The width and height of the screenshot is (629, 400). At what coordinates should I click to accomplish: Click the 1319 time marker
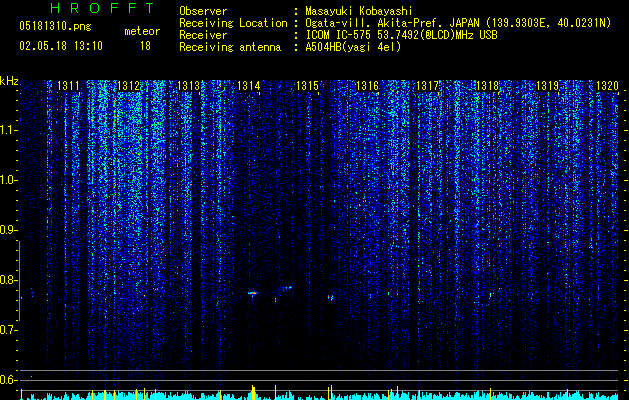(548, 86)
